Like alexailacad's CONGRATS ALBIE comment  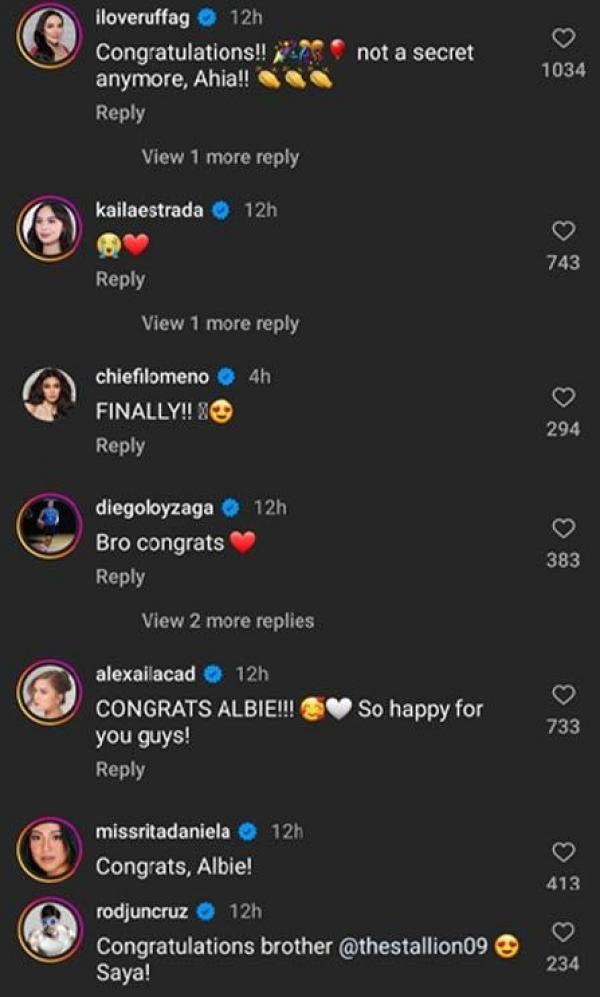[564, 694]
